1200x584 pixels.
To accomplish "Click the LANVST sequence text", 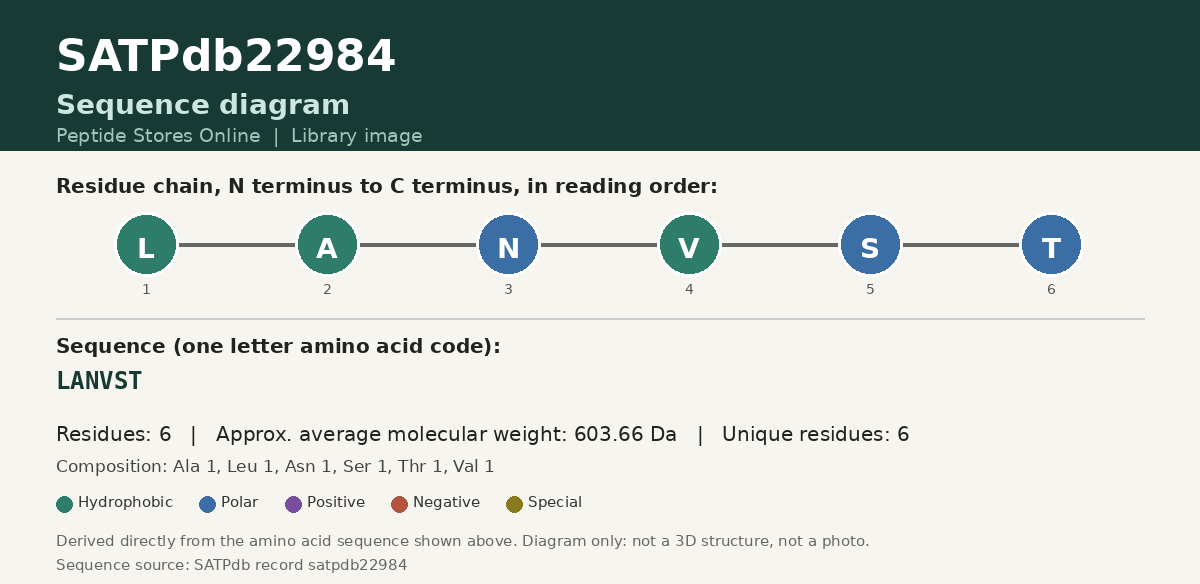I will pyautogui.click(x=99, y=381).
